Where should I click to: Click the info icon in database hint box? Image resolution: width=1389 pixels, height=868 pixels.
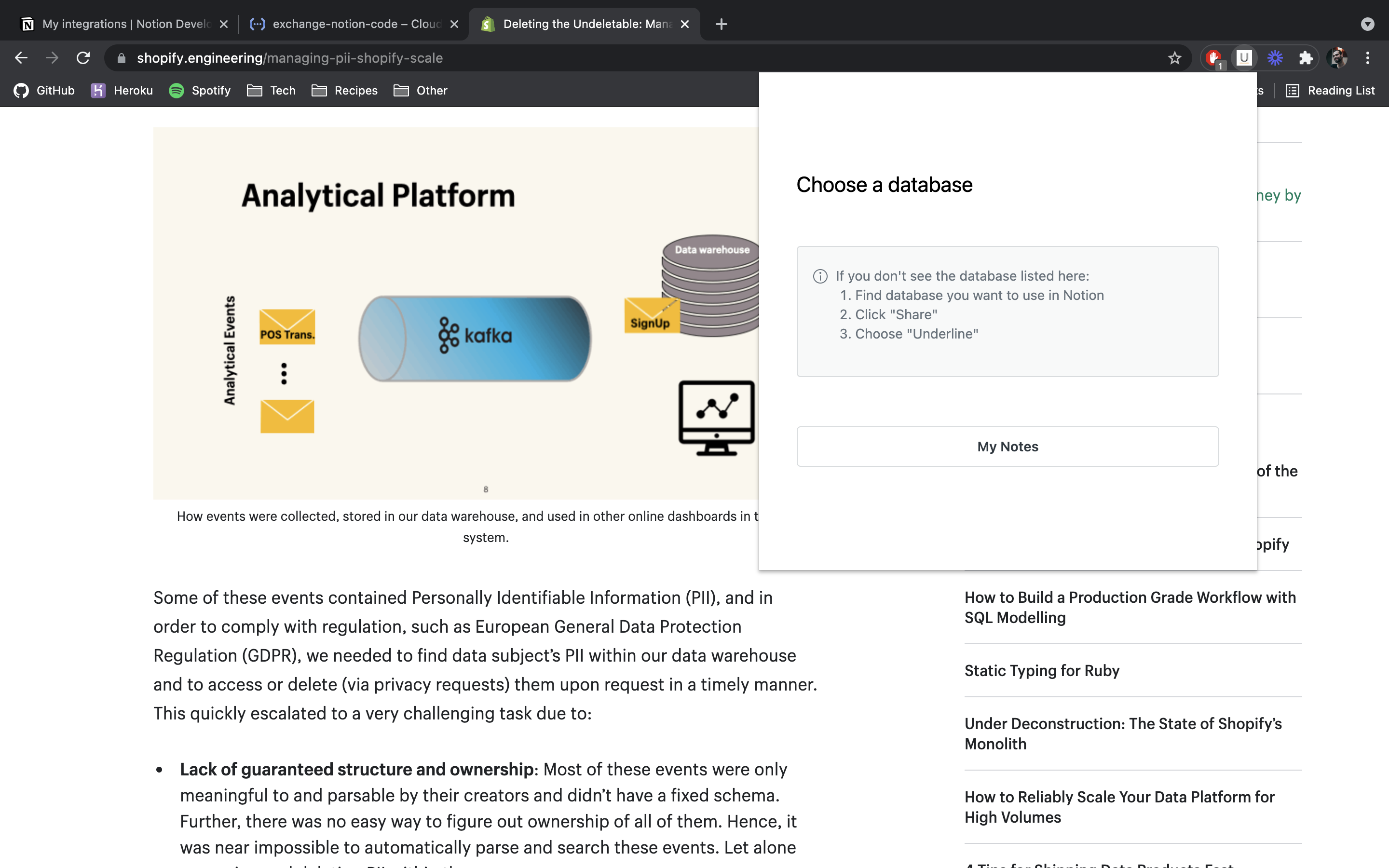[820, 276]
